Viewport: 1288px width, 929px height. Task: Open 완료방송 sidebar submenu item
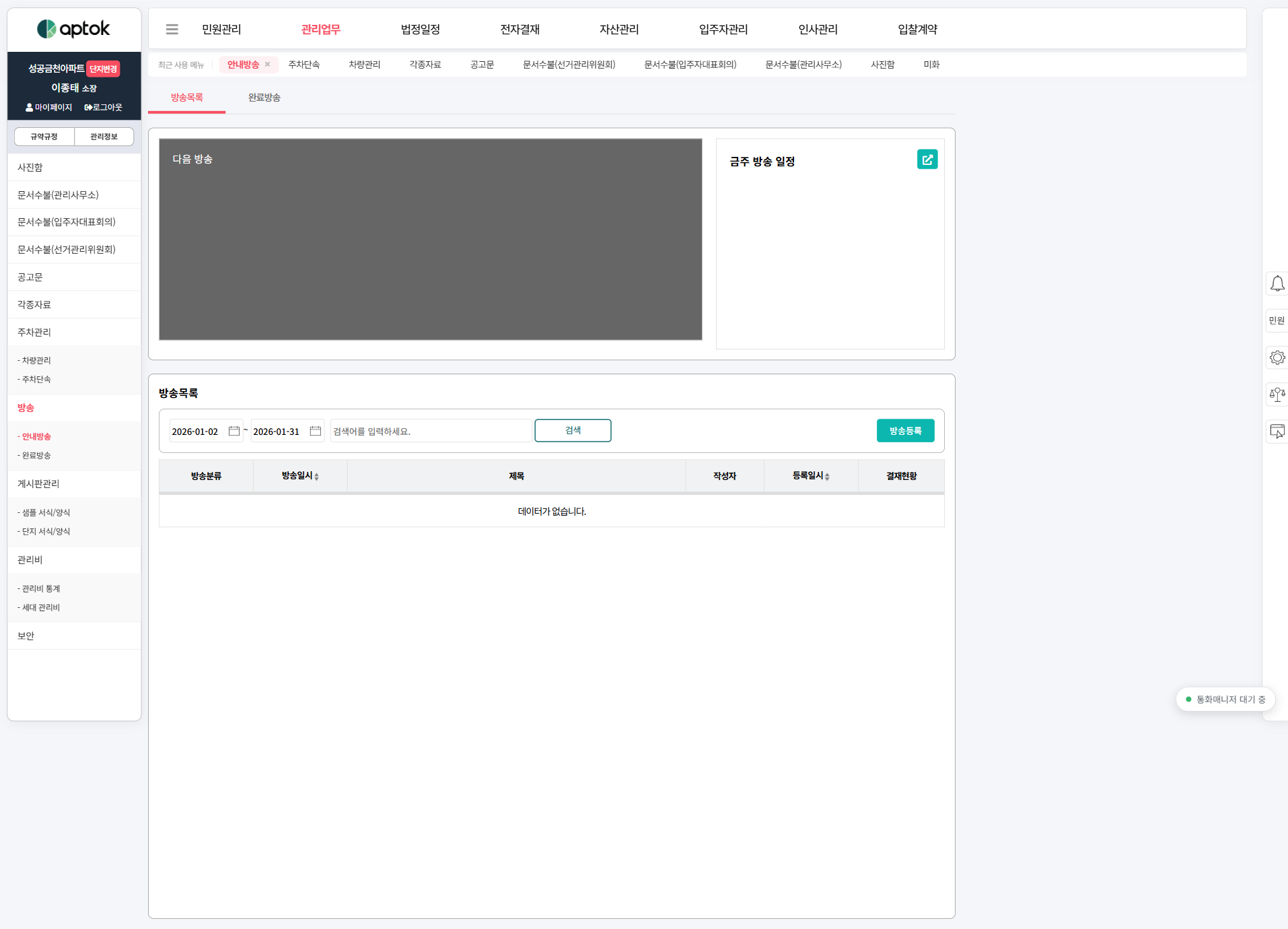(x=34, y=456)
